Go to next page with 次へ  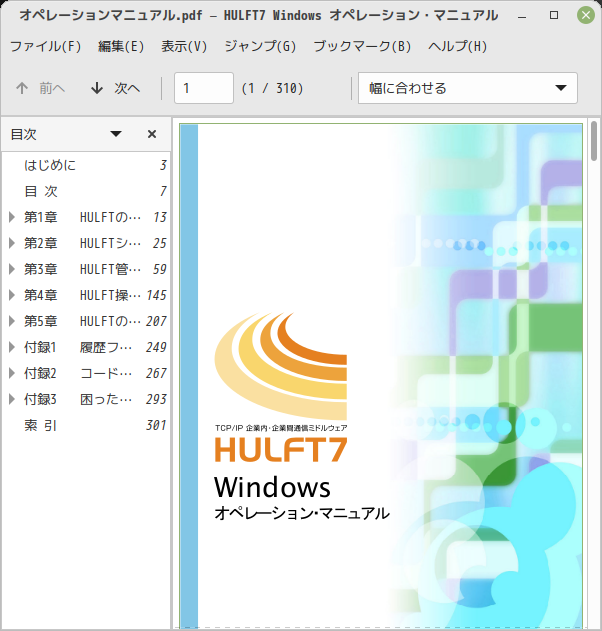tap(115, 88)
